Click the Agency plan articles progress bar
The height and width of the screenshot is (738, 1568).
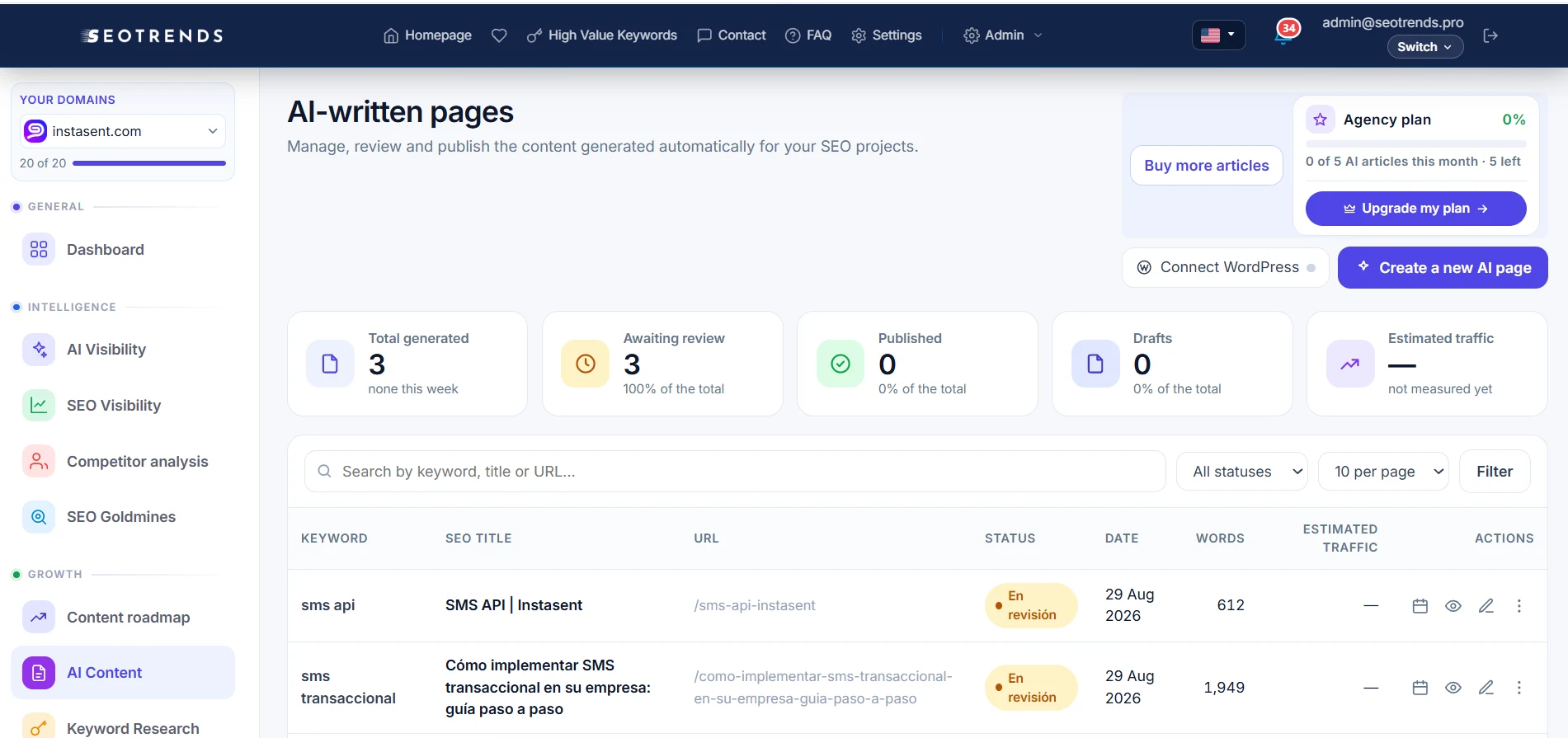click(x=1415, y=143)
